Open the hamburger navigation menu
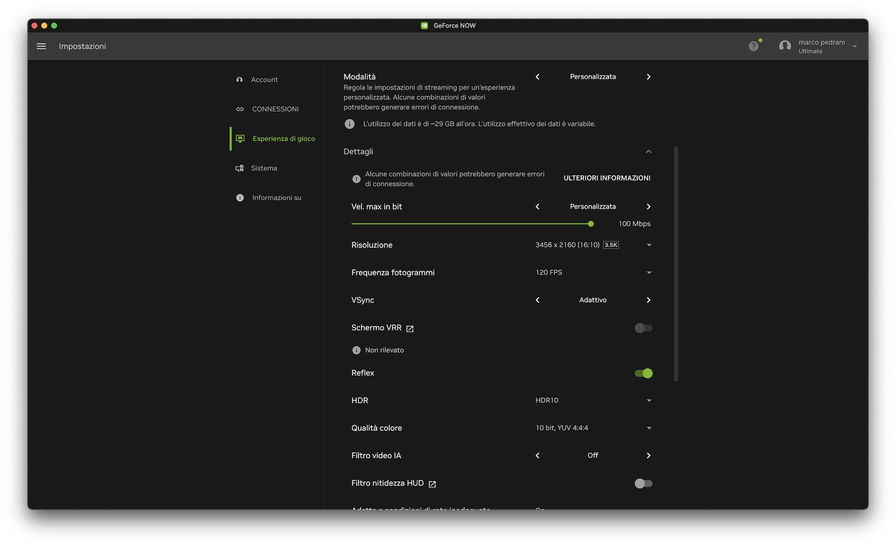Image resolution: width=896 pixels, height=546 pixels. point(41,46)
